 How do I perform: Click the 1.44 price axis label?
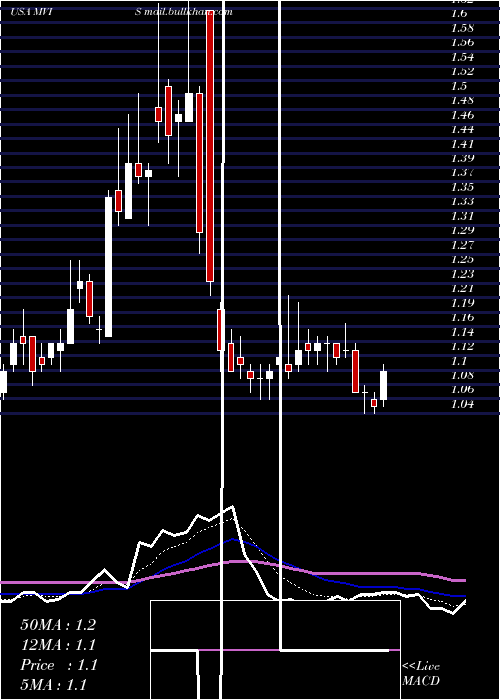click(x=462, y=129)
